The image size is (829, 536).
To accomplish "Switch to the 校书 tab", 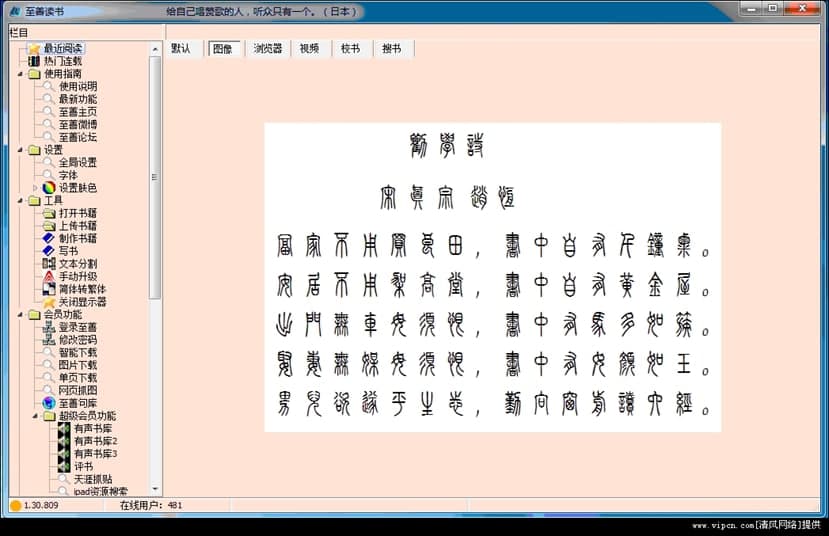I will (x=350, y=49).
